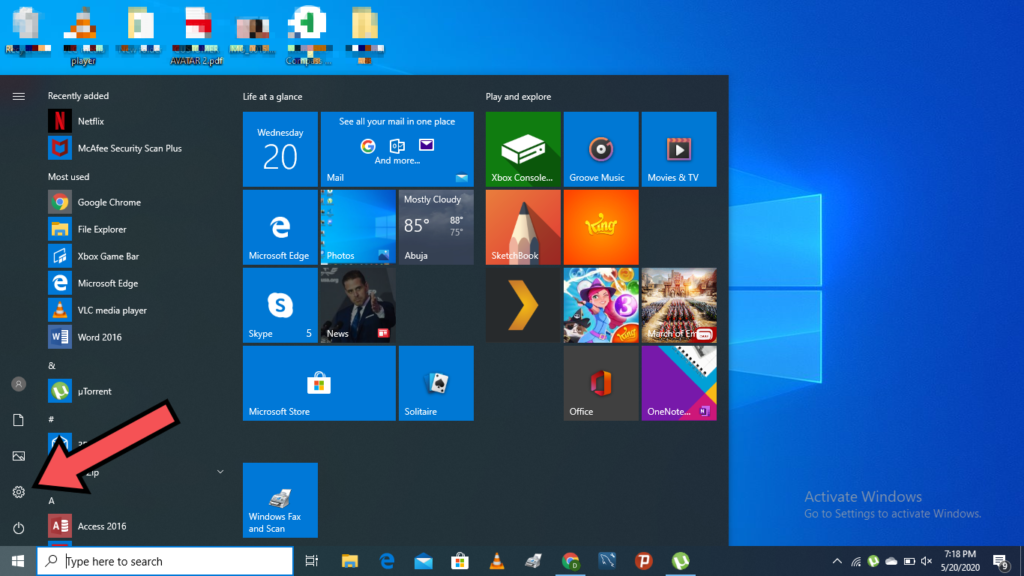The height and width of the screenshot is (576, 1024).
Task: Click the Windows Start button
Action: click(x=18, y=561)
